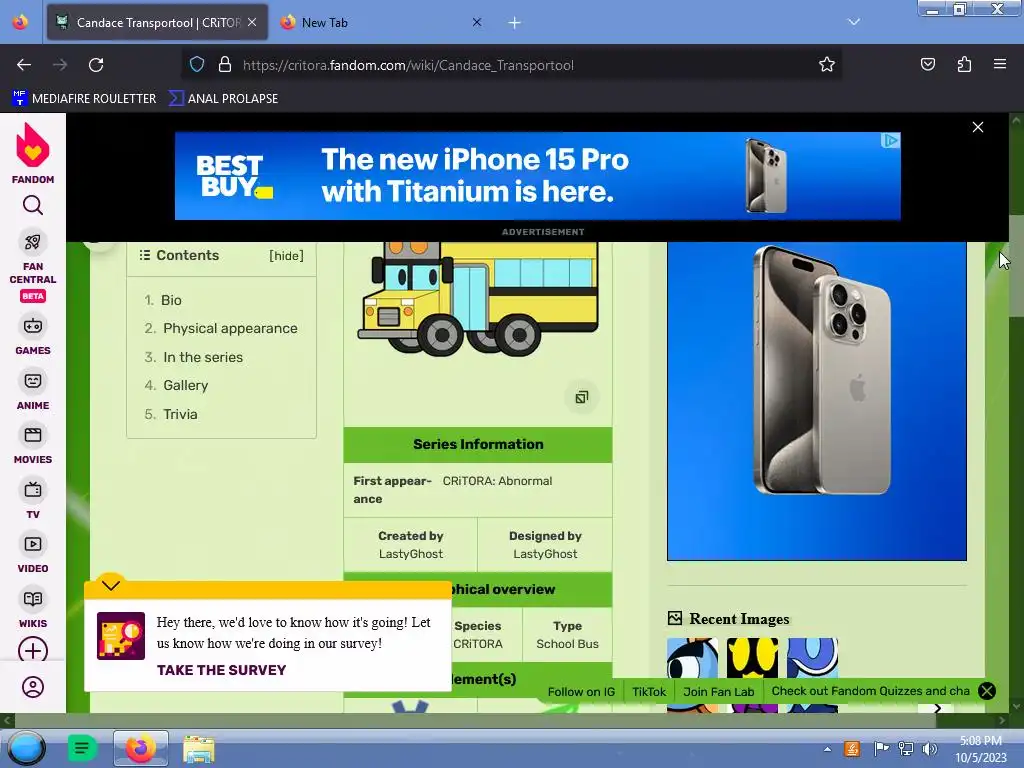Open the volume speaker tray icon
This screenshot has width=1024, height=768.
(x=929, y=749)
